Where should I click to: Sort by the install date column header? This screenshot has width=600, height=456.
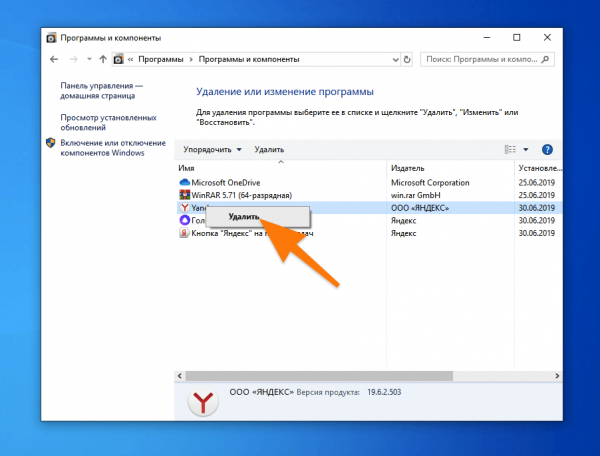[540, 168]
